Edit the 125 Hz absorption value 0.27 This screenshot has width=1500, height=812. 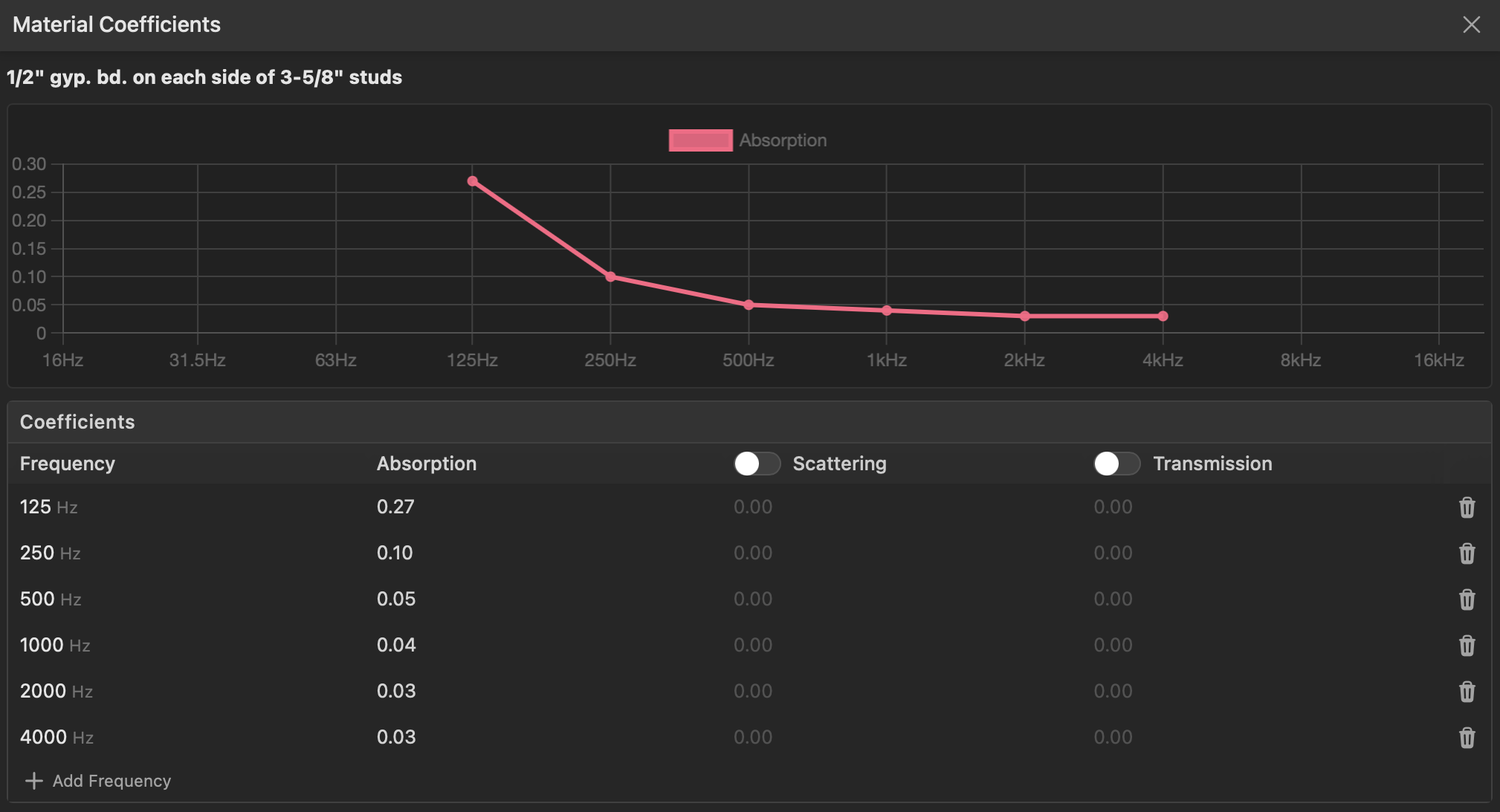395,507
